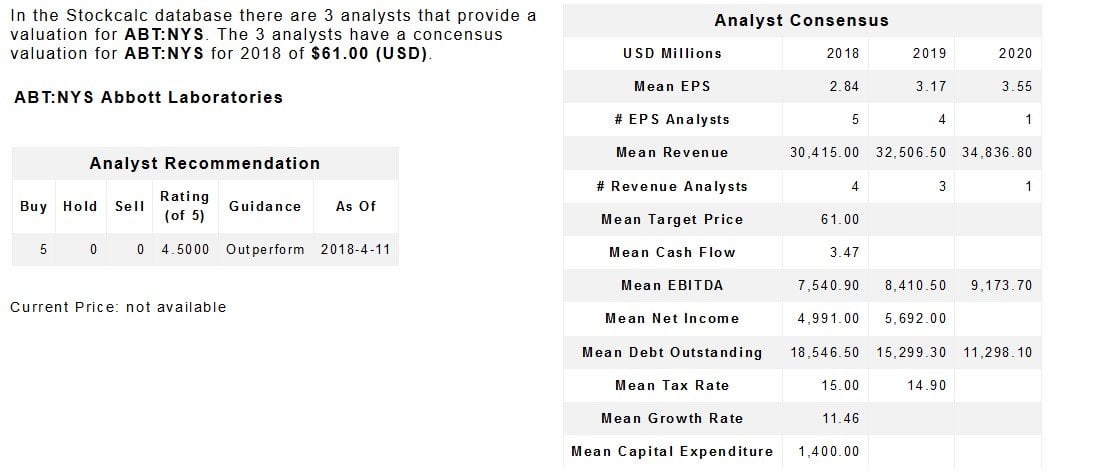Click the Mean Revenue row label
1098x474 pixels.
pyautogui.click(x=672, y=152)
